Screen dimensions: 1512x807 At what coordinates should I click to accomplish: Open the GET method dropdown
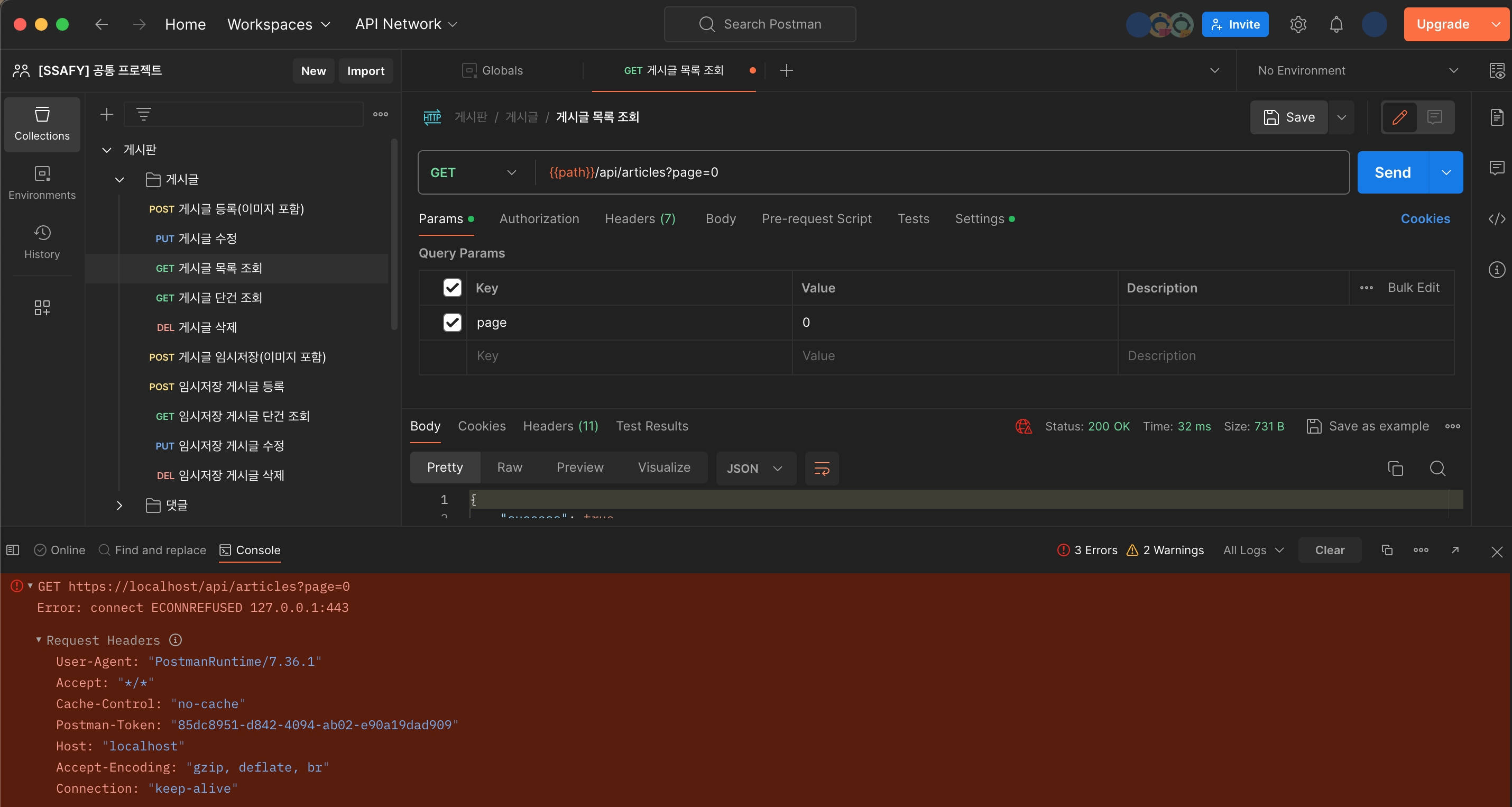(473, 172)
